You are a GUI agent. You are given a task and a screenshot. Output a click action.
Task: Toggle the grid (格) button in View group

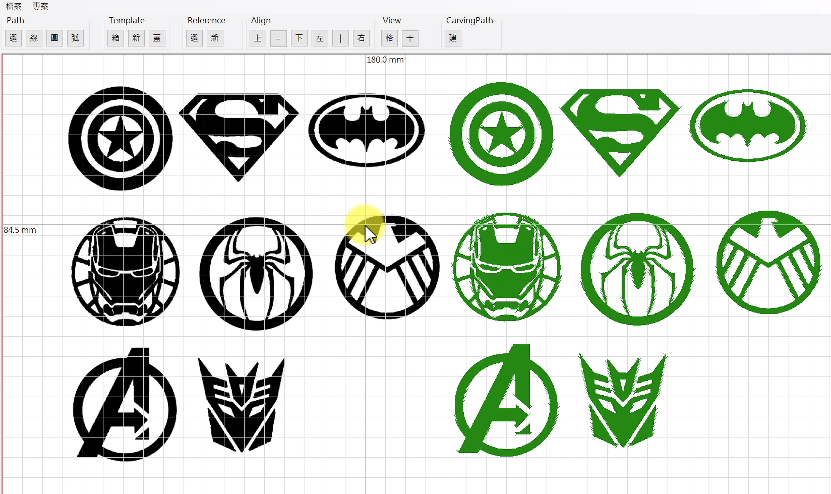click(390, 38)
